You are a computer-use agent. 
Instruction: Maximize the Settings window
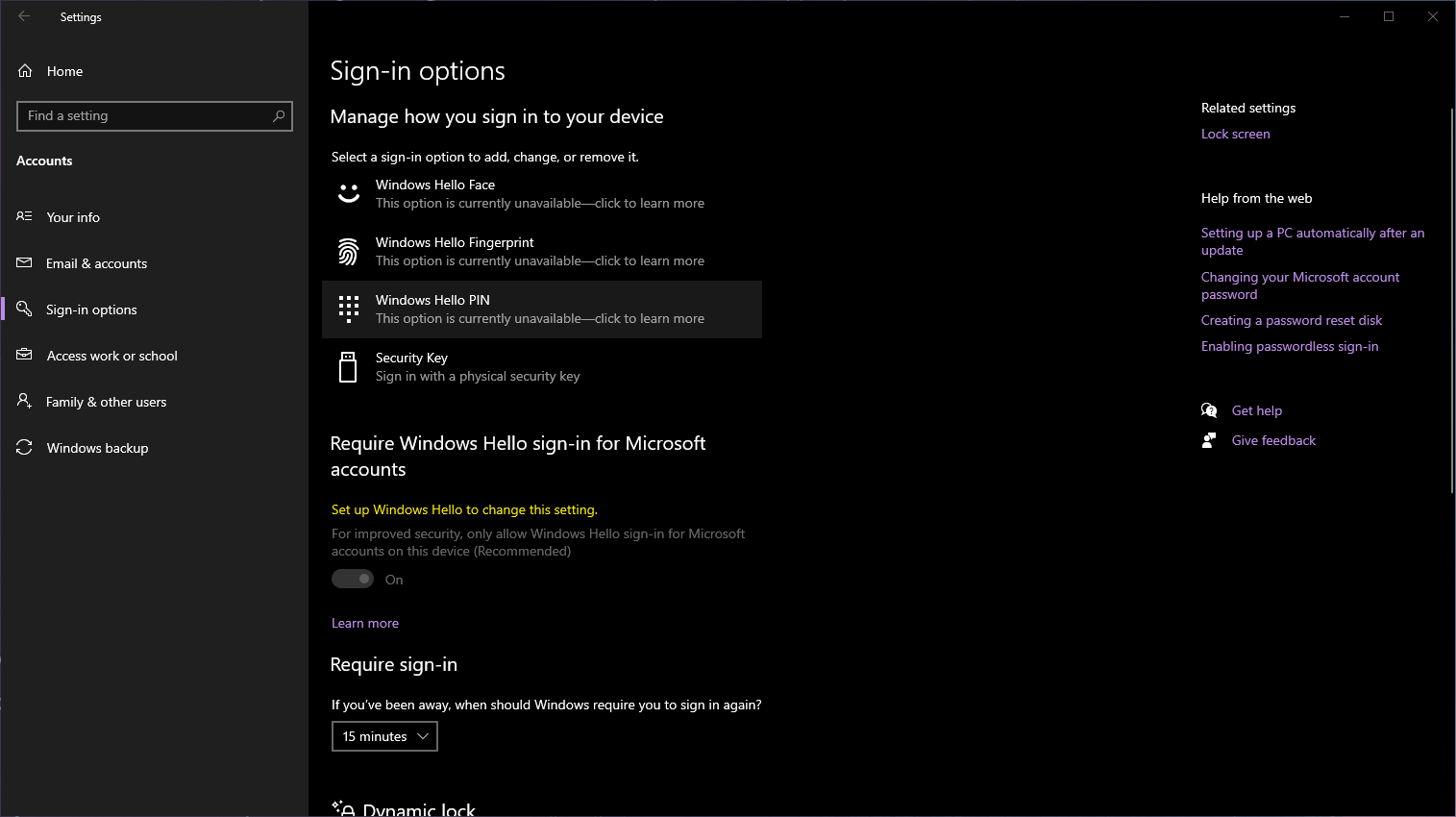point(1389,16)
